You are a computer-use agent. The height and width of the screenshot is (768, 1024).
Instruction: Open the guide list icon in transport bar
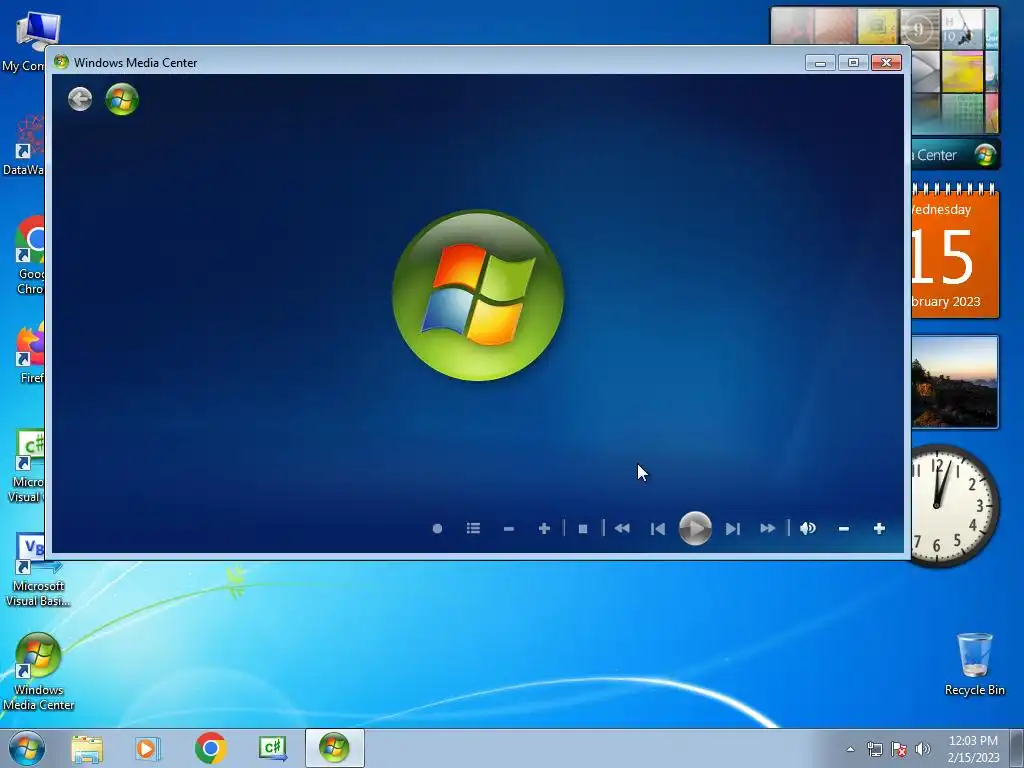473,528
